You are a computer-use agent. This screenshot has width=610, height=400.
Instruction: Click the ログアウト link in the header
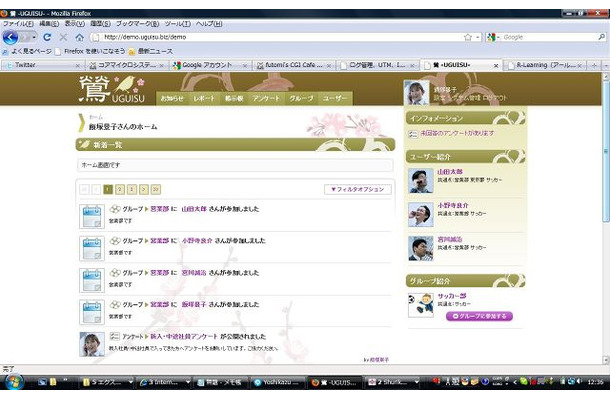(494, 98)
